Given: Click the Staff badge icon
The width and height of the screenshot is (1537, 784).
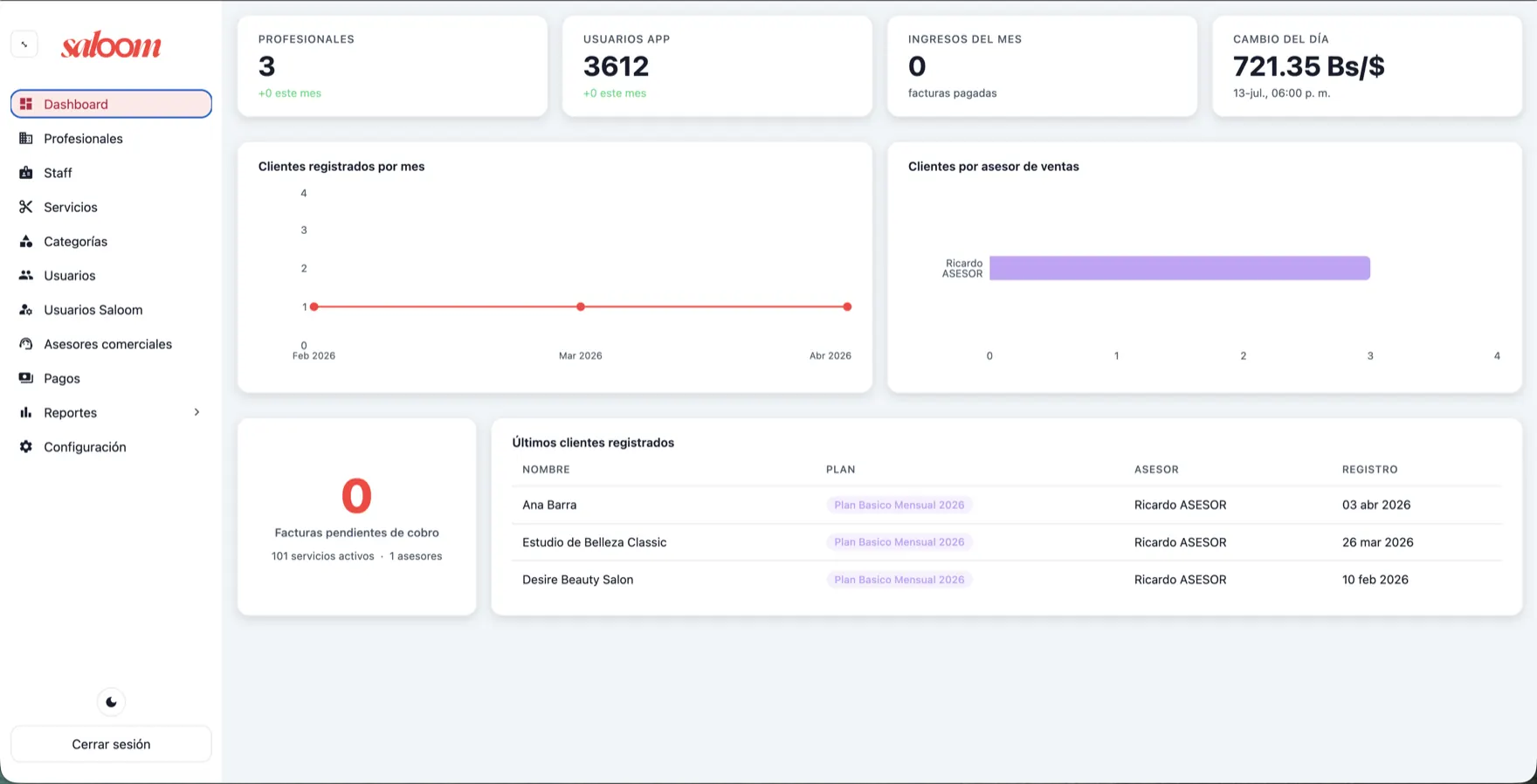Looking at the screenshot, I should coord(26,173).
